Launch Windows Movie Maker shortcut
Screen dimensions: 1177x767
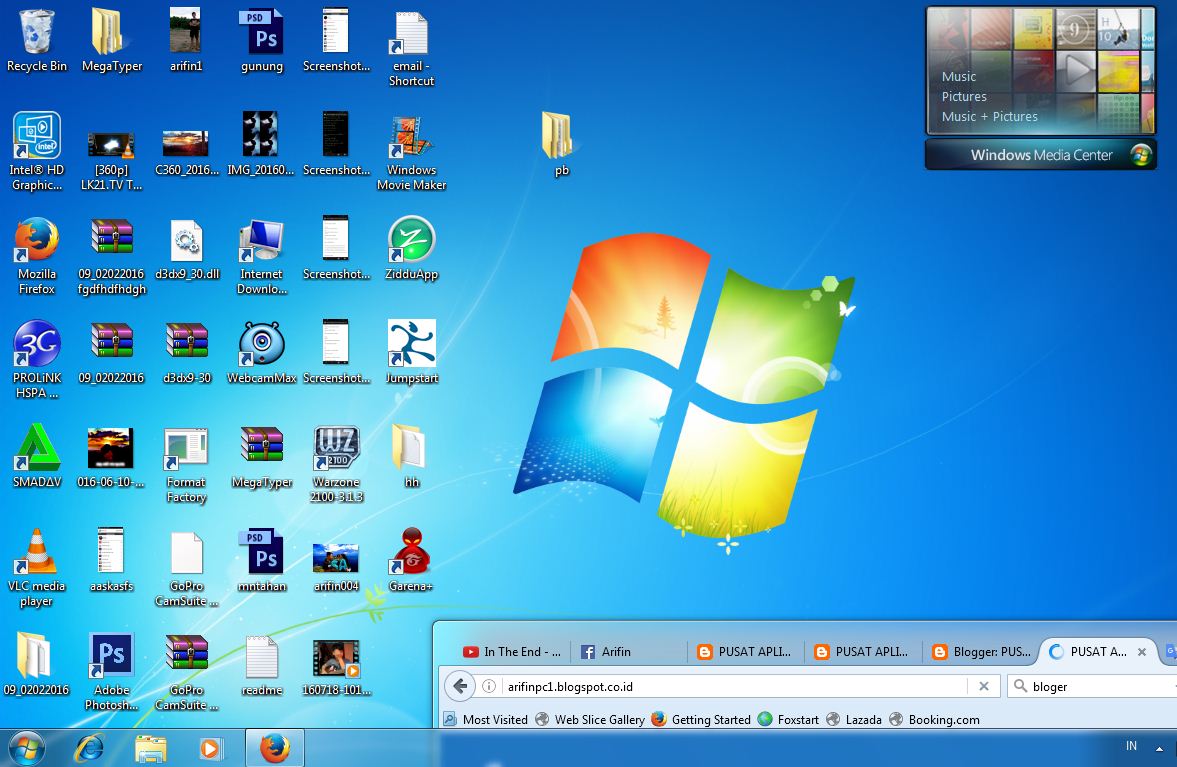(411, 137)
